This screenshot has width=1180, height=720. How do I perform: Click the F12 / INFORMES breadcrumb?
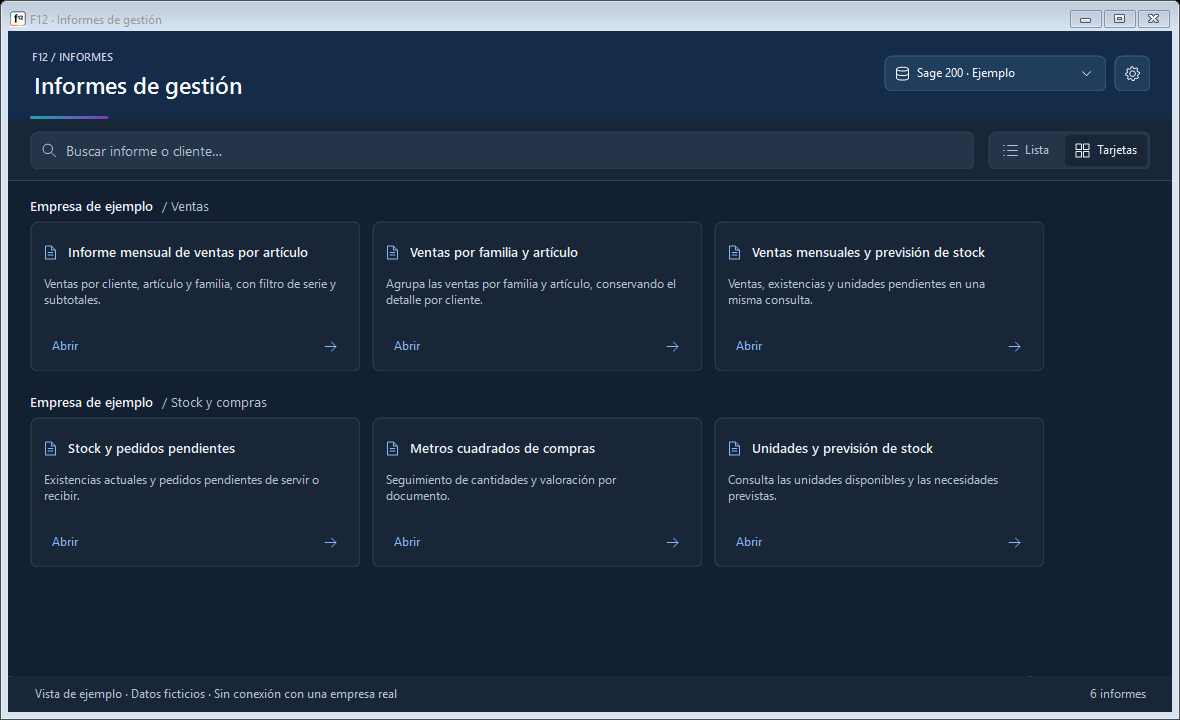[x=72, y=57]
